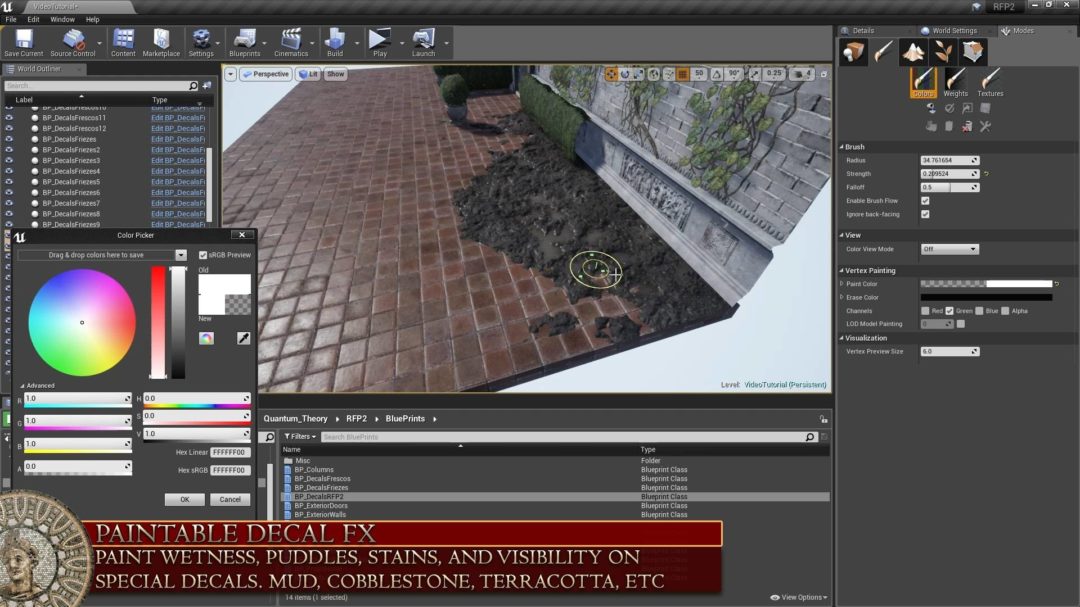This screenshot has width=1080, height=607.
Task: Toggle grid snapping in viewport toolbar
Action: 683,74
